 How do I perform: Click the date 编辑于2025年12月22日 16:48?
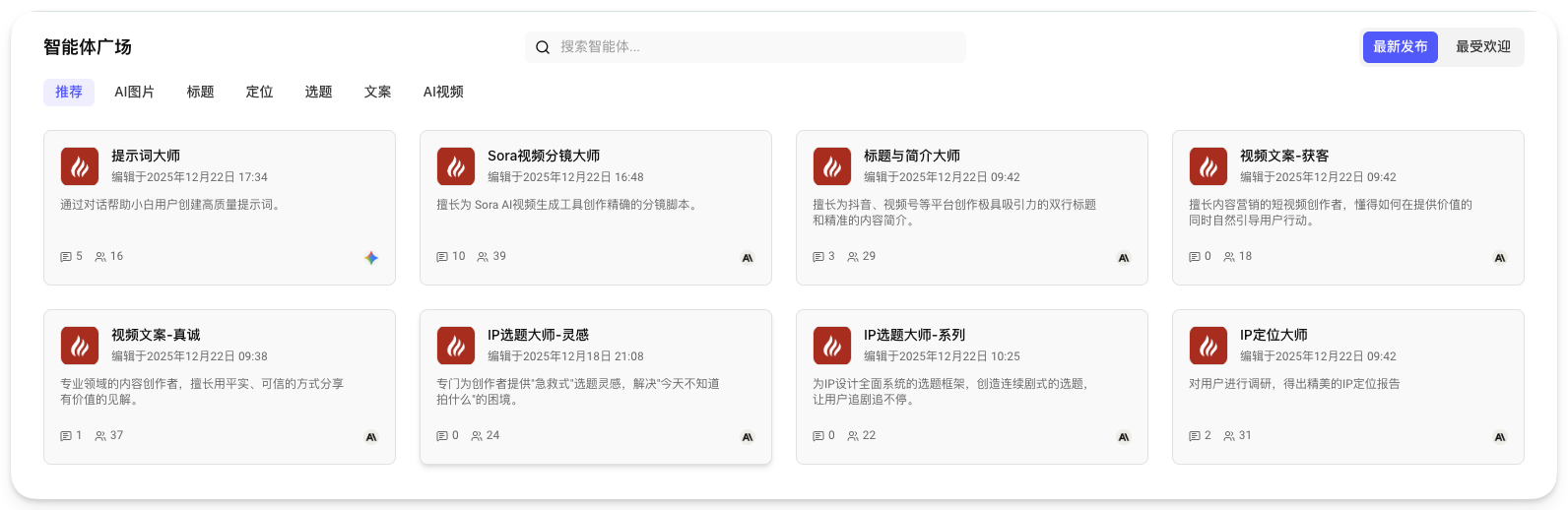click(565, 177)
